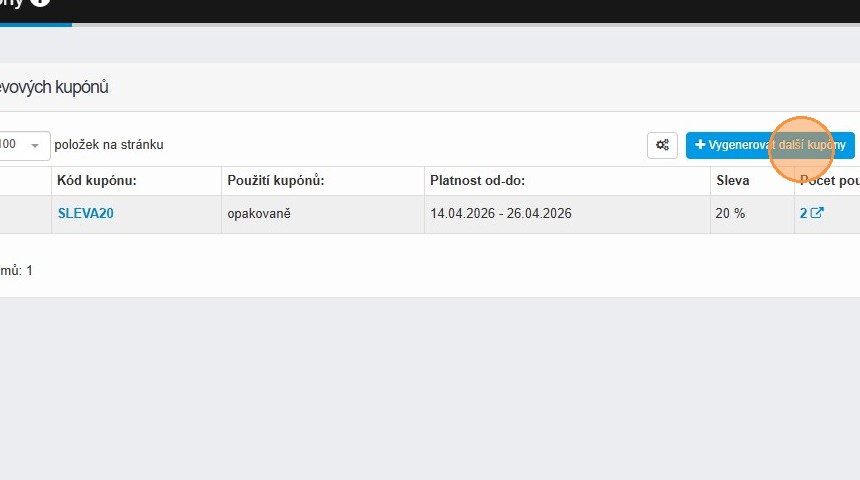
Task: Click the total records count text
Action: click(16, 270)
